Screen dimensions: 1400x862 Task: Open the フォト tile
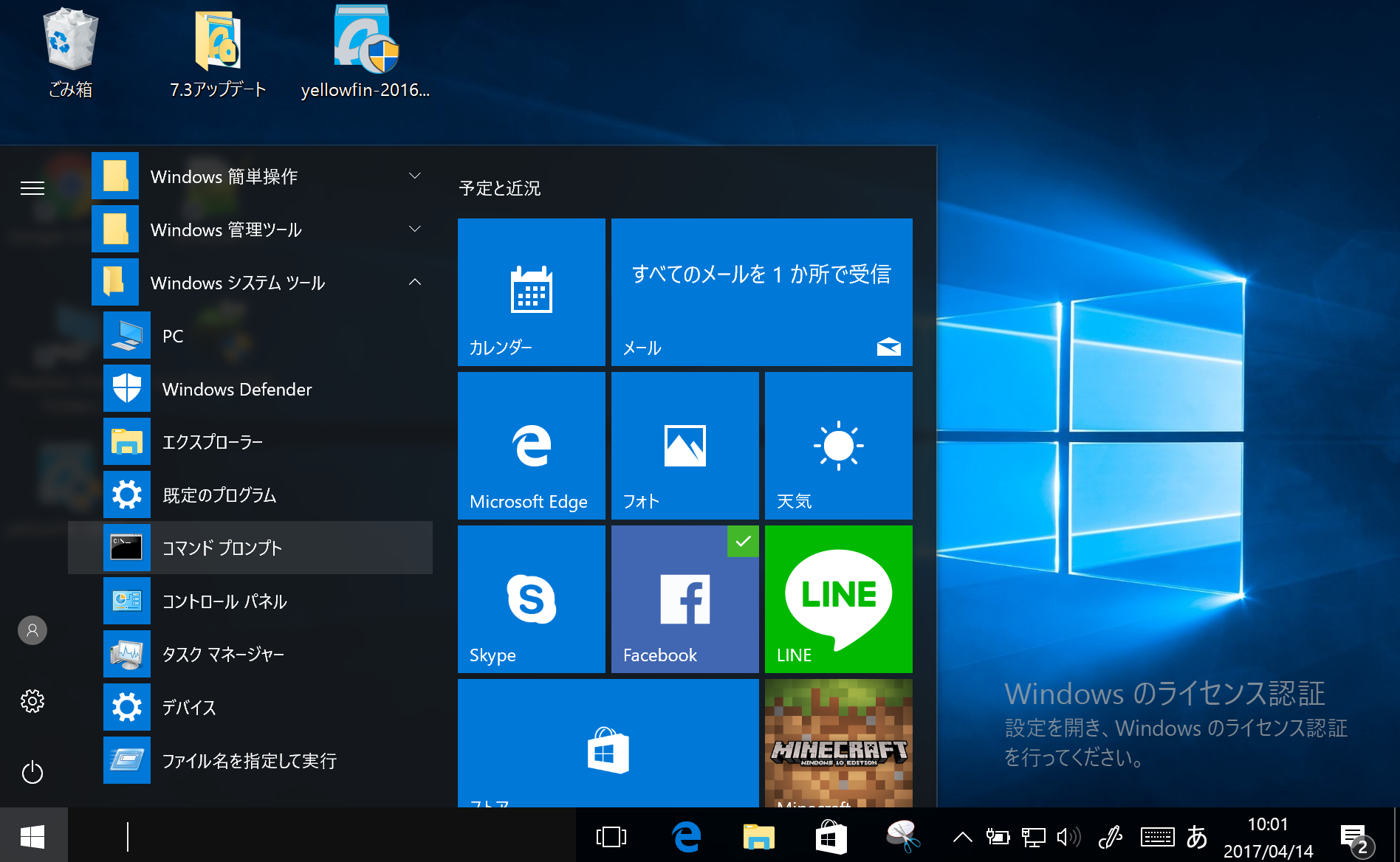click(x=685, y=446)
